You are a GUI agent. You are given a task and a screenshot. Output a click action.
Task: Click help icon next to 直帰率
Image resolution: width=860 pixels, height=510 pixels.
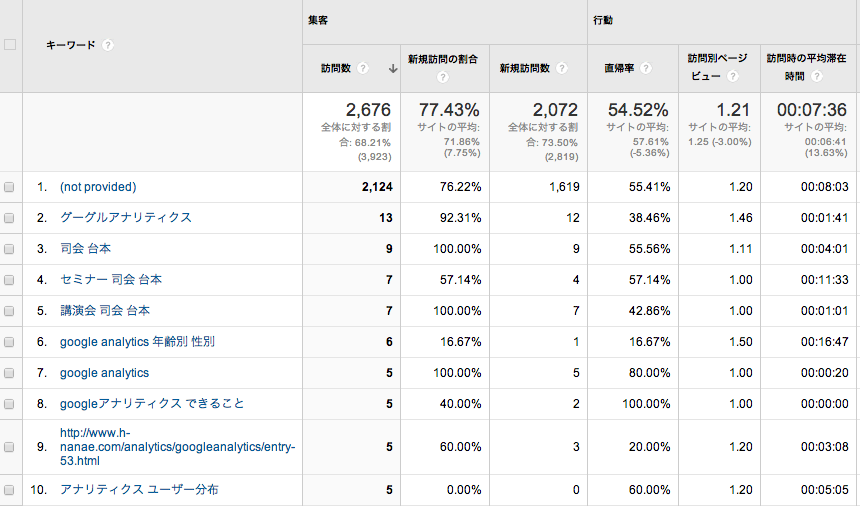[x=646, y=69]
